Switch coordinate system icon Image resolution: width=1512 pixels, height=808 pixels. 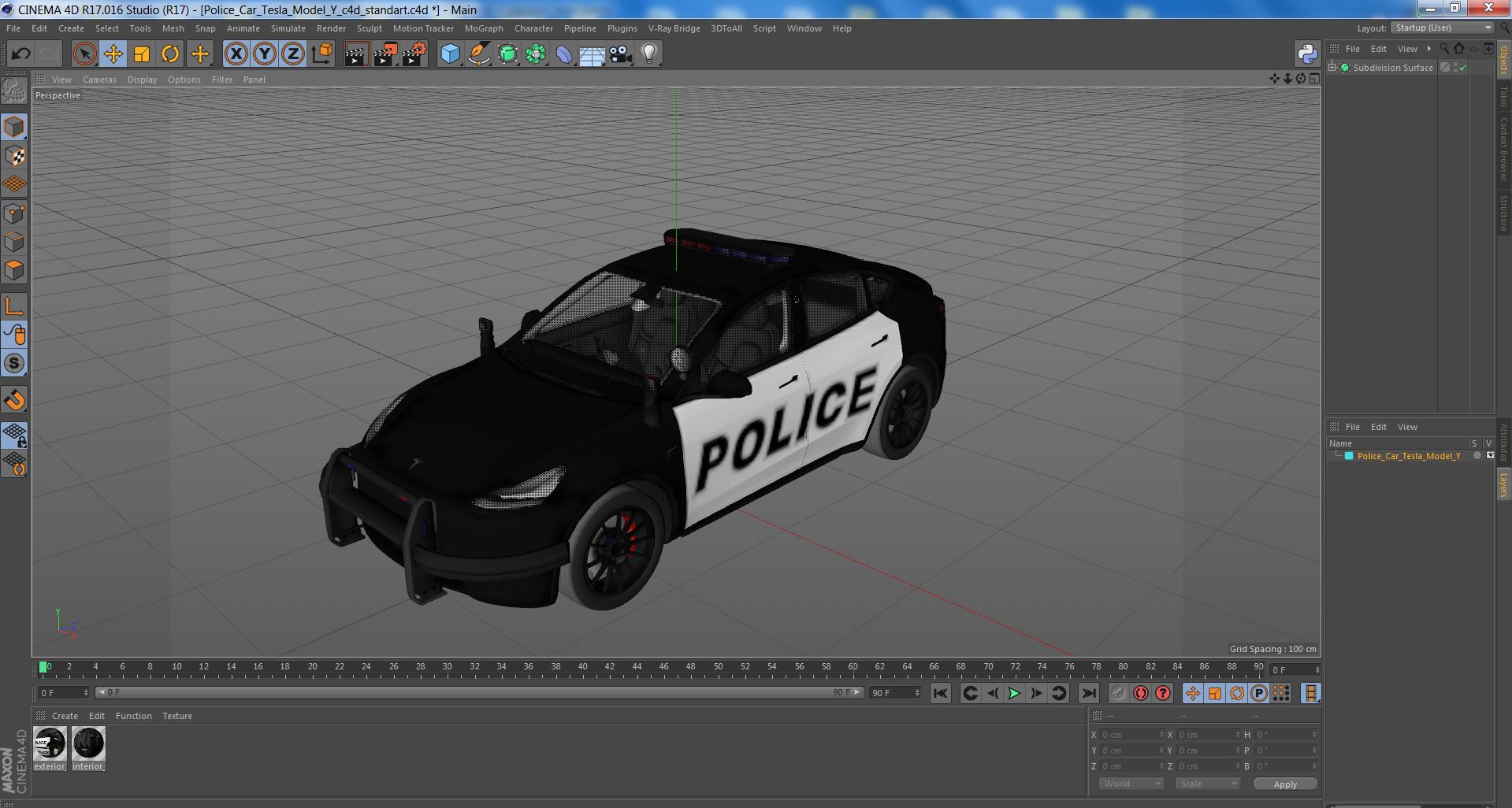tap(322, 54)
